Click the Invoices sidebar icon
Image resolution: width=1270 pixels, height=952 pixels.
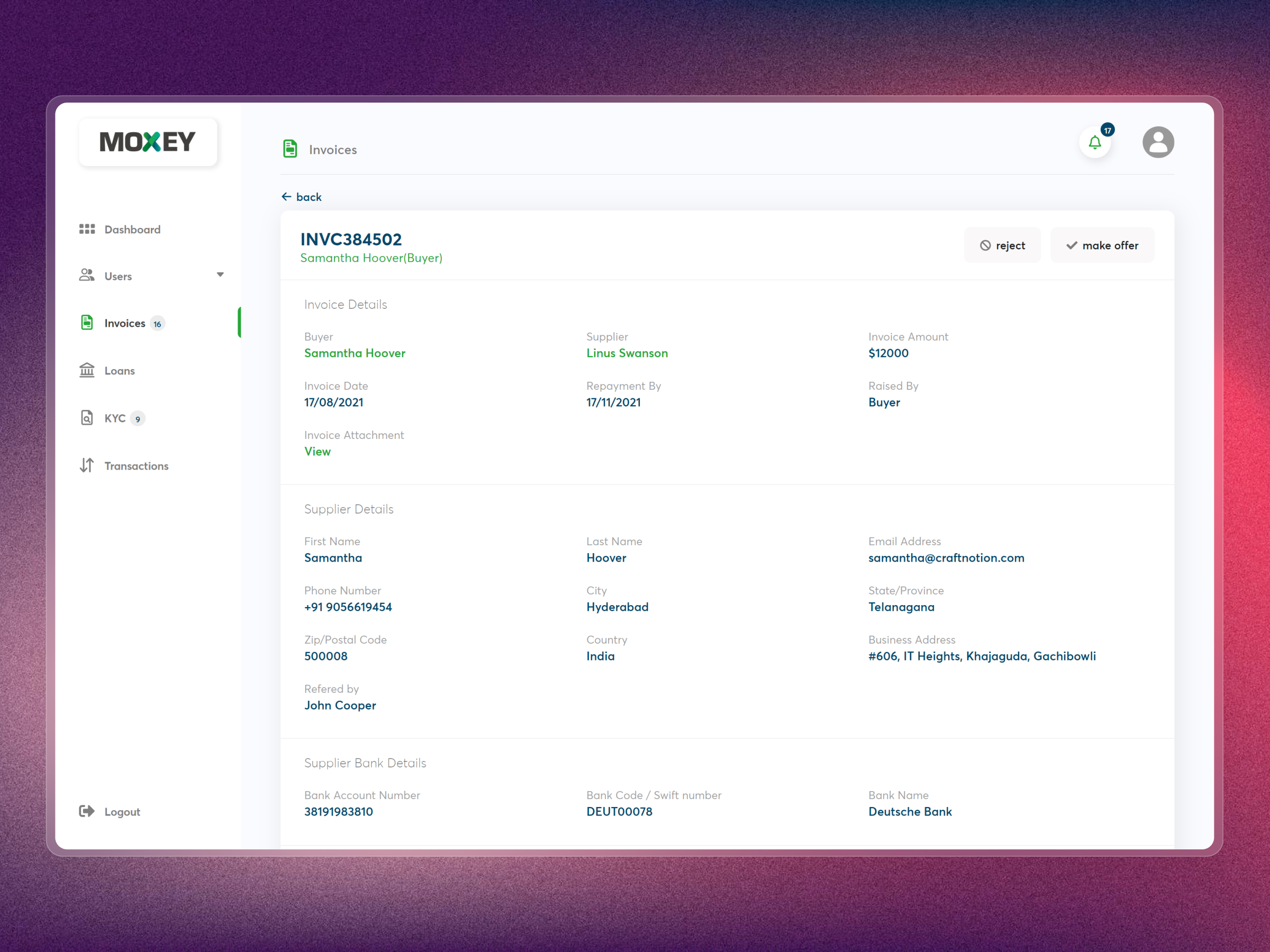pyautogui.click(x=87, y=323)
